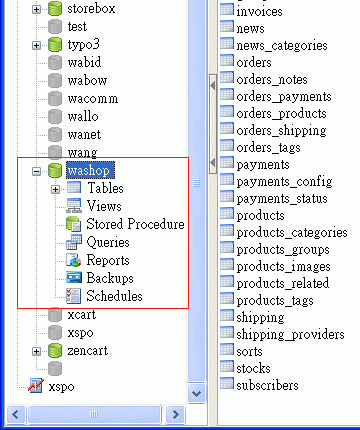
Task: Click the lower splitter collapse arrow
Action: pyautogui.click(x=213, y=163)
